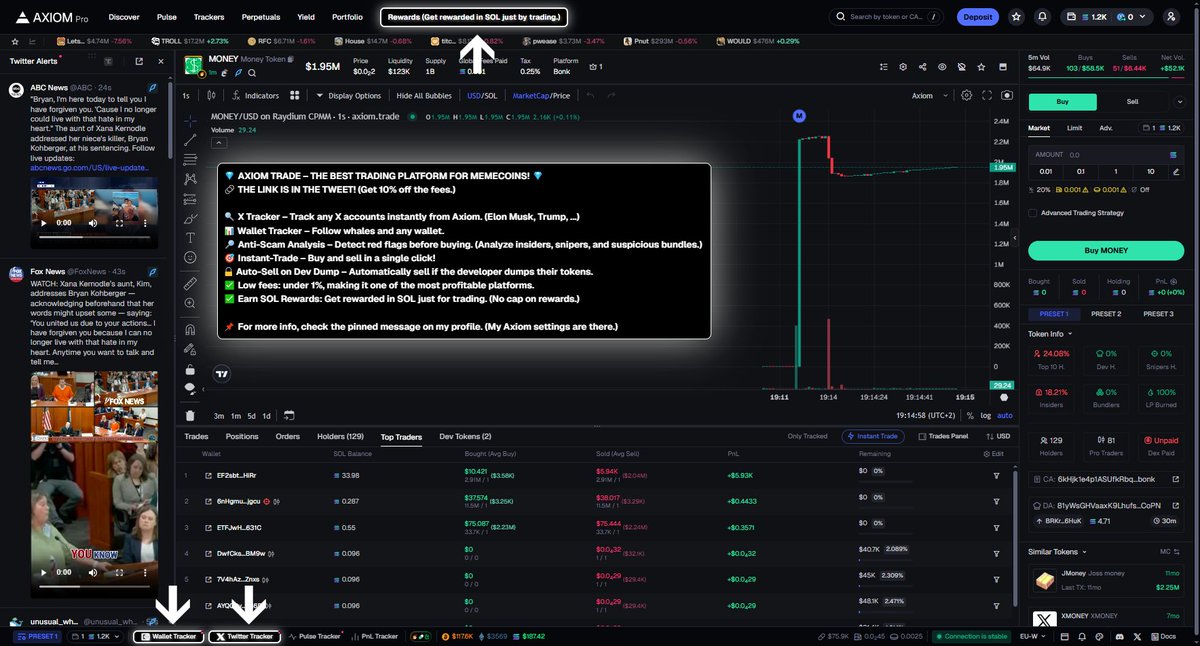Open the notifications bell in top header

[1043, 17]
